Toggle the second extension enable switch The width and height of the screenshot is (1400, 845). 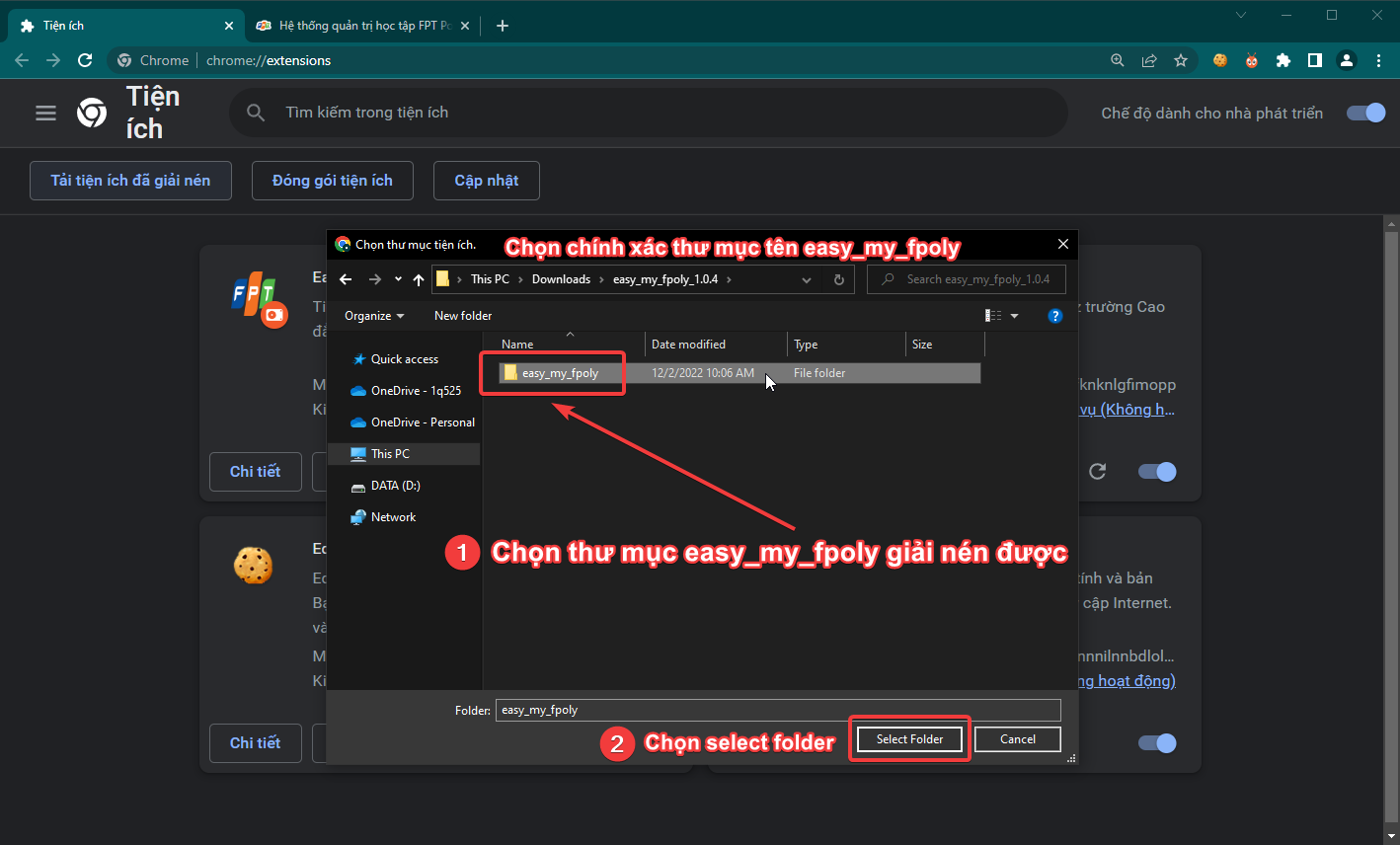tap(1157, 742)
